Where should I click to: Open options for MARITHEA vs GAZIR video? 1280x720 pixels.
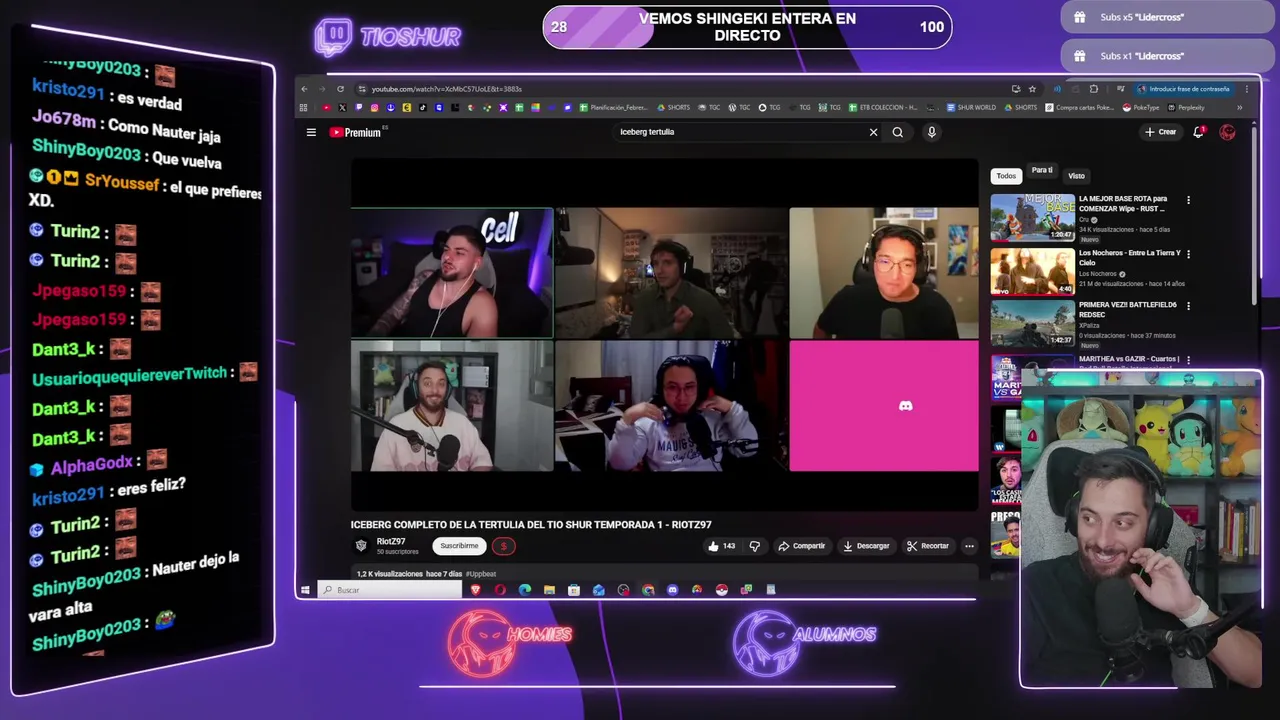click(x=1188, y=359)
